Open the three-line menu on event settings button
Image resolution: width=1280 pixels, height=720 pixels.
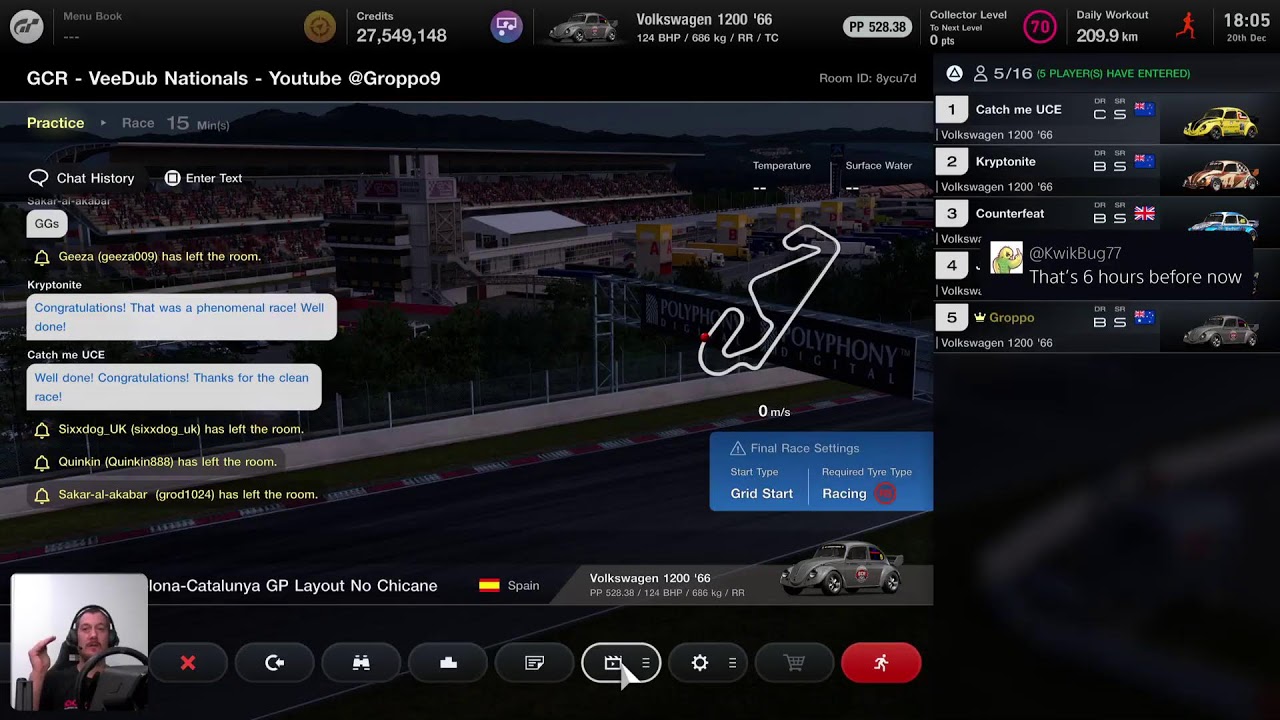(646, 663)
